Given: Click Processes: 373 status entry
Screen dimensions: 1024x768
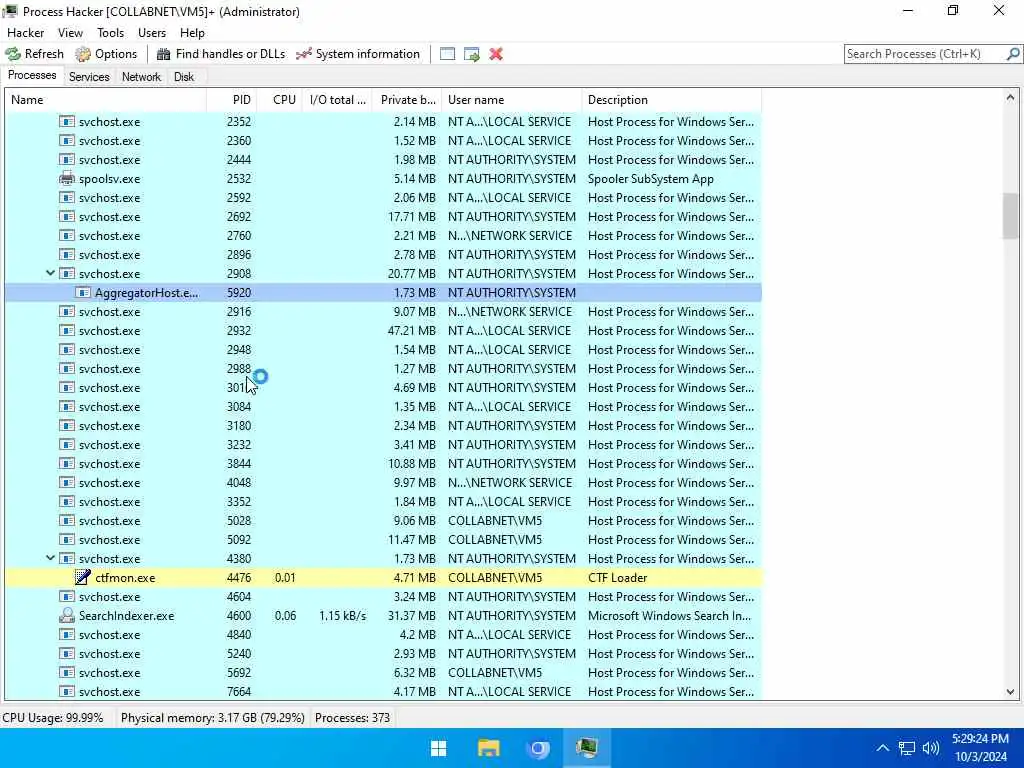Looking at the screenshot, I should pyautogui.click(x=352, y=718).
